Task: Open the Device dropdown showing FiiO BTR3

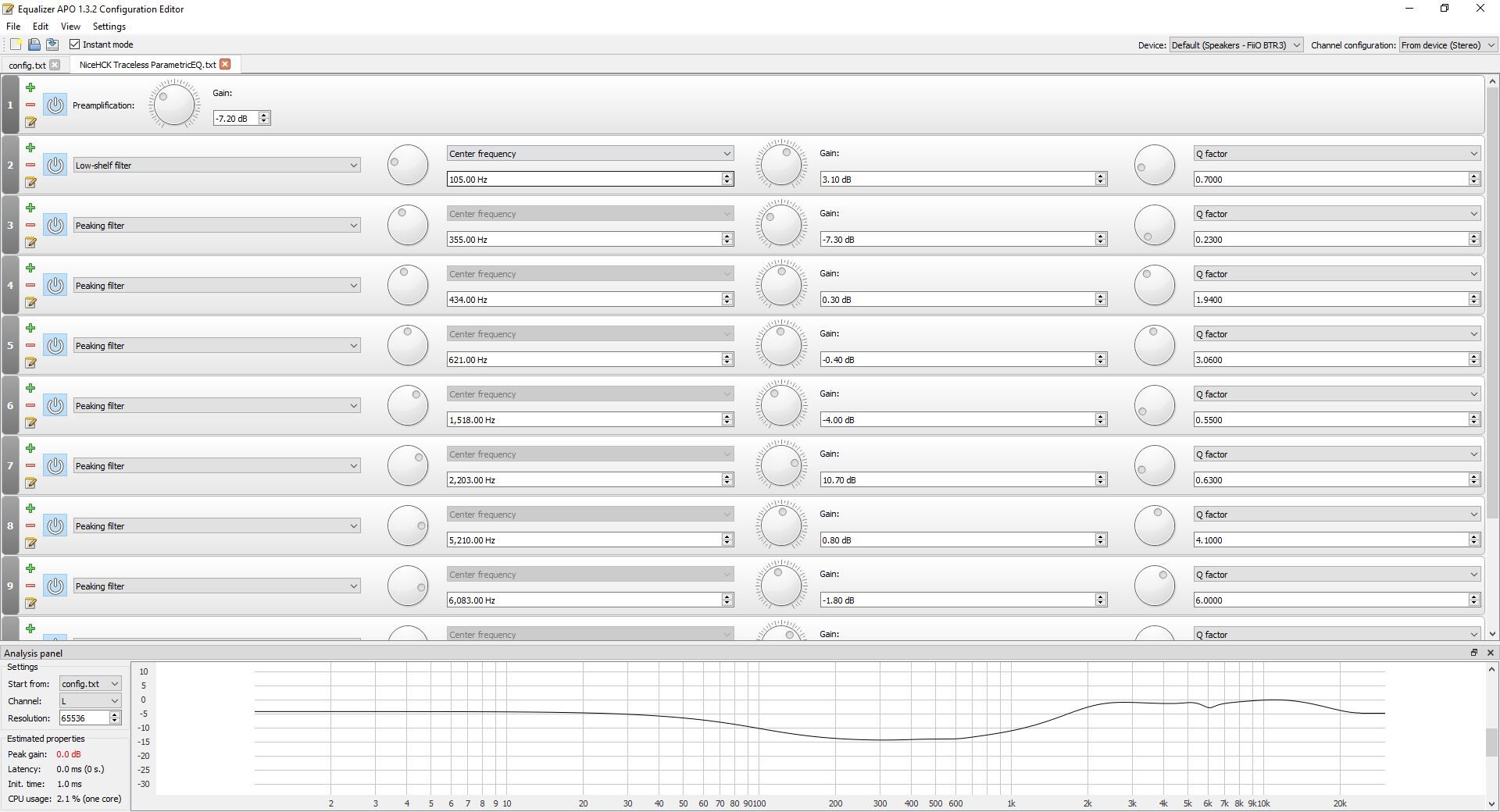Action: [1236, 45]
